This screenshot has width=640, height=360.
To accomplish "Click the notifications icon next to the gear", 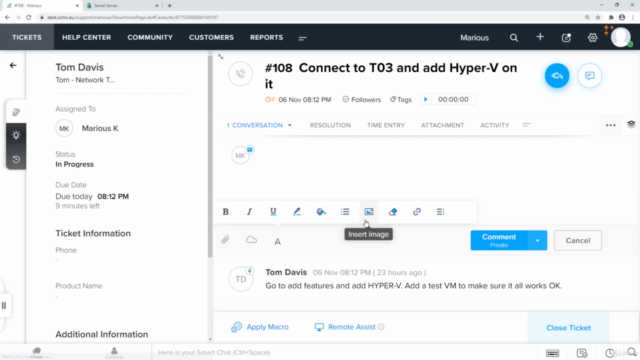I will [x=566, y=38].
